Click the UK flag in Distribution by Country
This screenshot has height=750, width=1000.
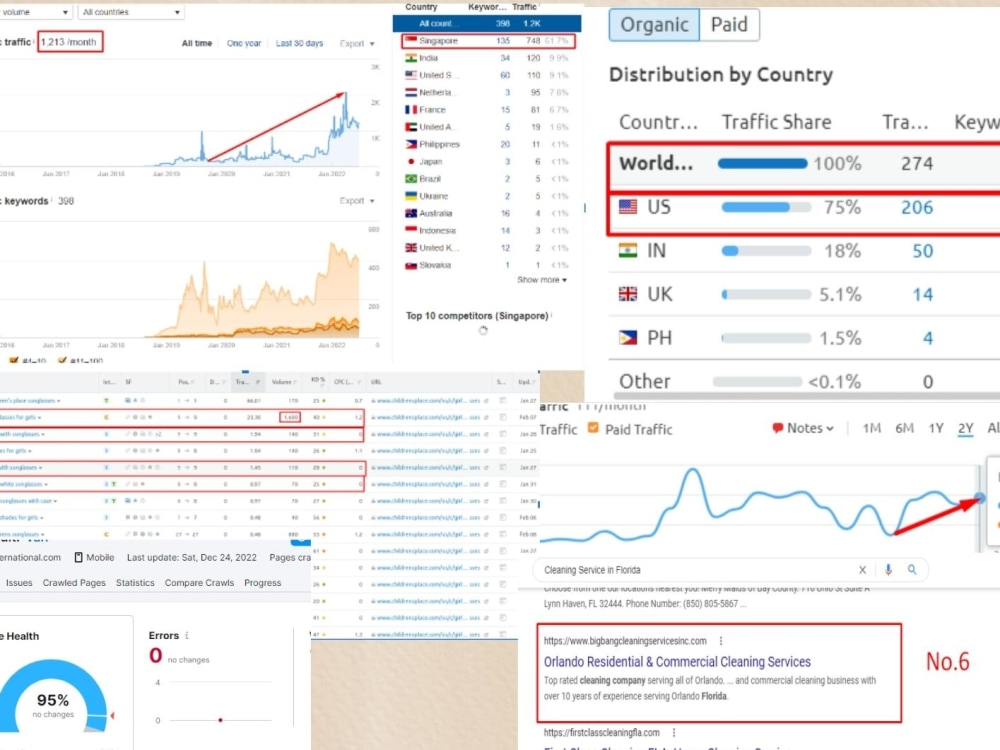pyautogui.click(x=628, y=293)
